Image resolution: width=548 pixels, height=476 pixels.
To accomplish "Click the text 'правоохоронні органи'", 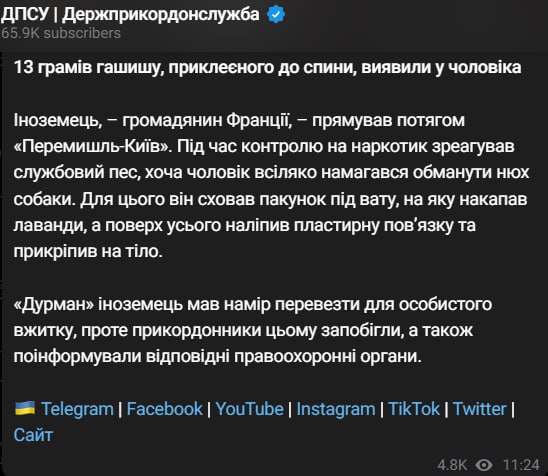I will 328,356.
